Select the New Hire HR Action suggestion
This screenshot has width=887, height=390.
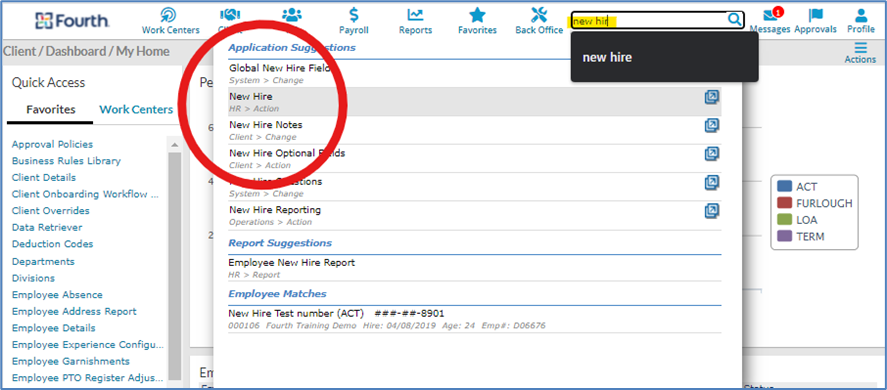pos(475,102)
